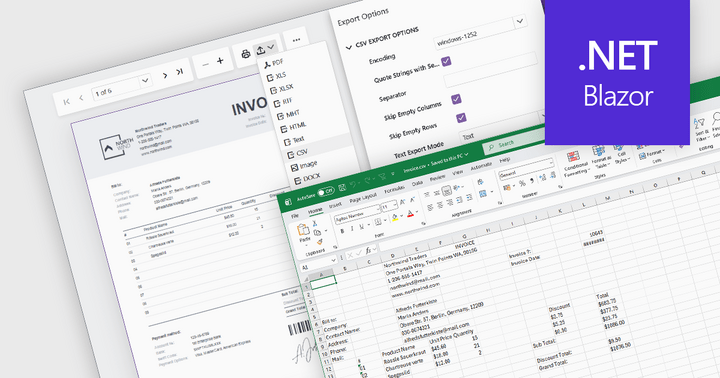The image size is (720, 378).
Task: Switch to the Insert tab in Excel
Action: 335,205
